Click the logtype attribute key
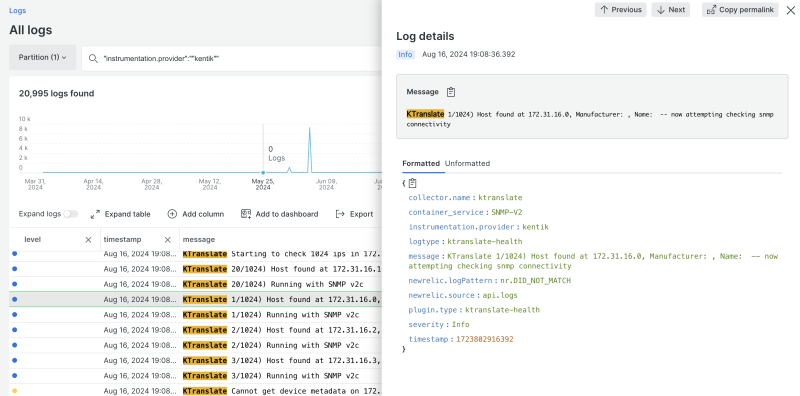The width and height of the screenshot is (800, 396). click(423, 242)
